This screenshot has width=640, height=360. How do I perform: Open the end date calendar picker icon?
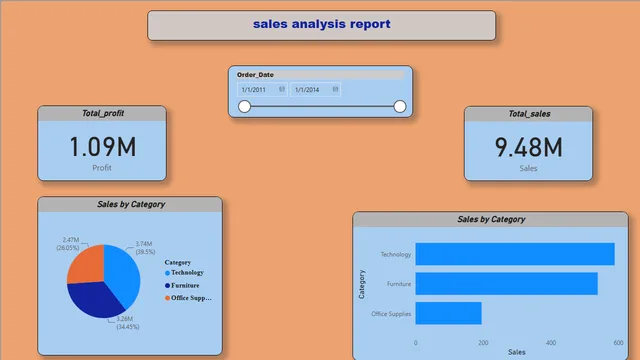(x=335, y=89)
